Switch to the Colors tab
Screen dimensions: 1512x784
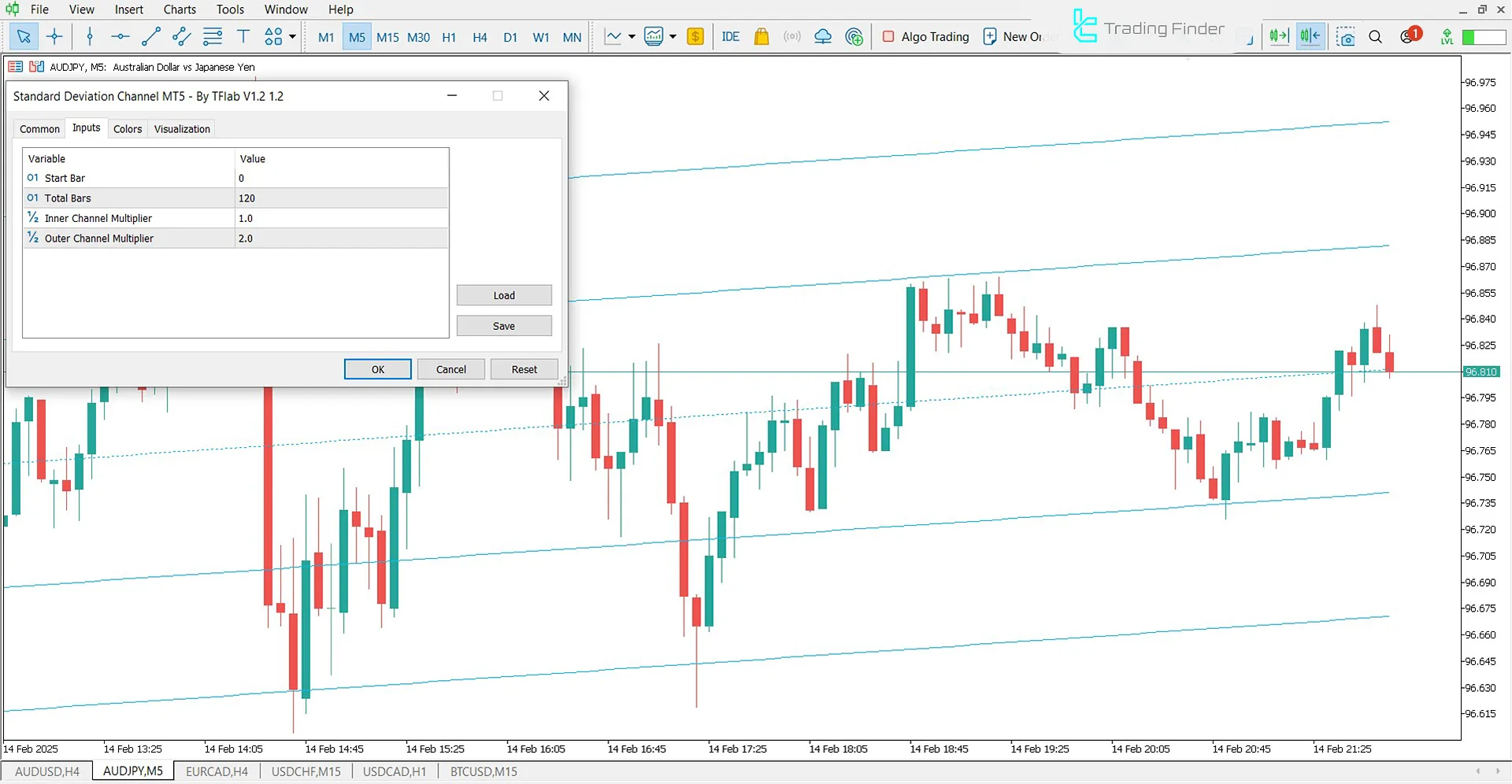(x=128, y=128)
